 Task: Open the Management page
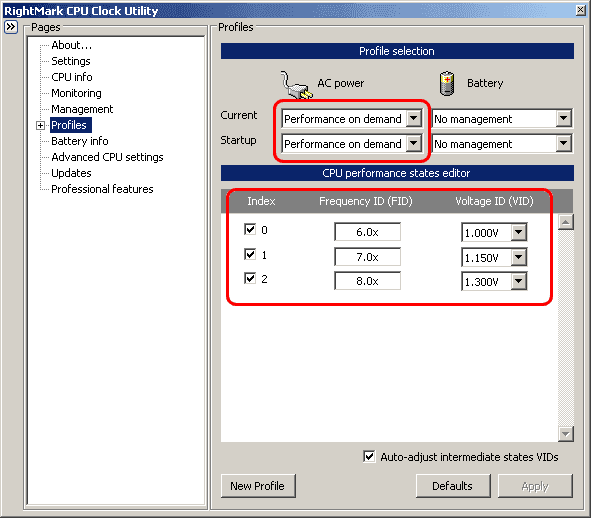tap(82, 109)
